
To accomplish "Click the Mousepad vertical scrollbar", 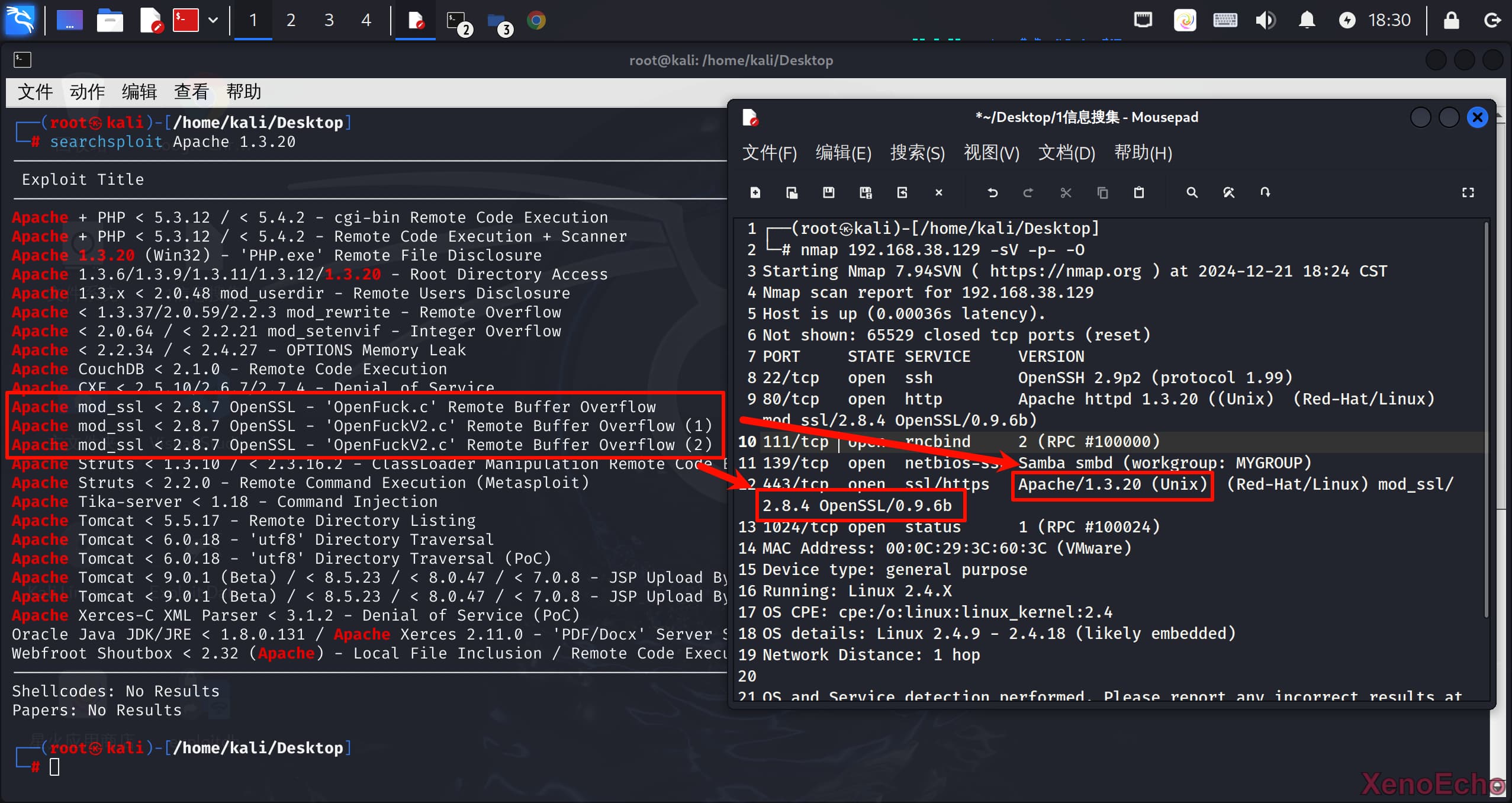I will point(1486,415).
